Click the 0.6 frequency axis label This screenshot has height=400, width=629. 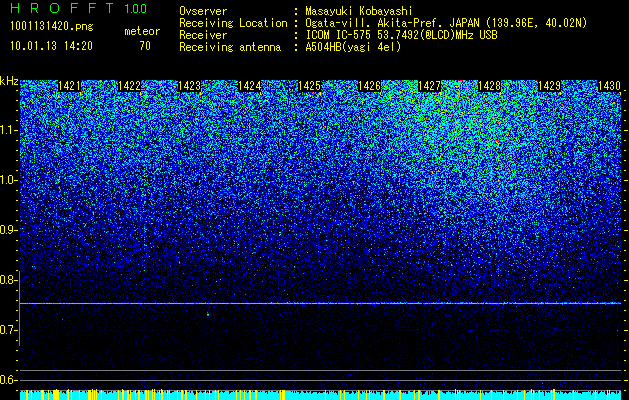click(x=8, y=380)
